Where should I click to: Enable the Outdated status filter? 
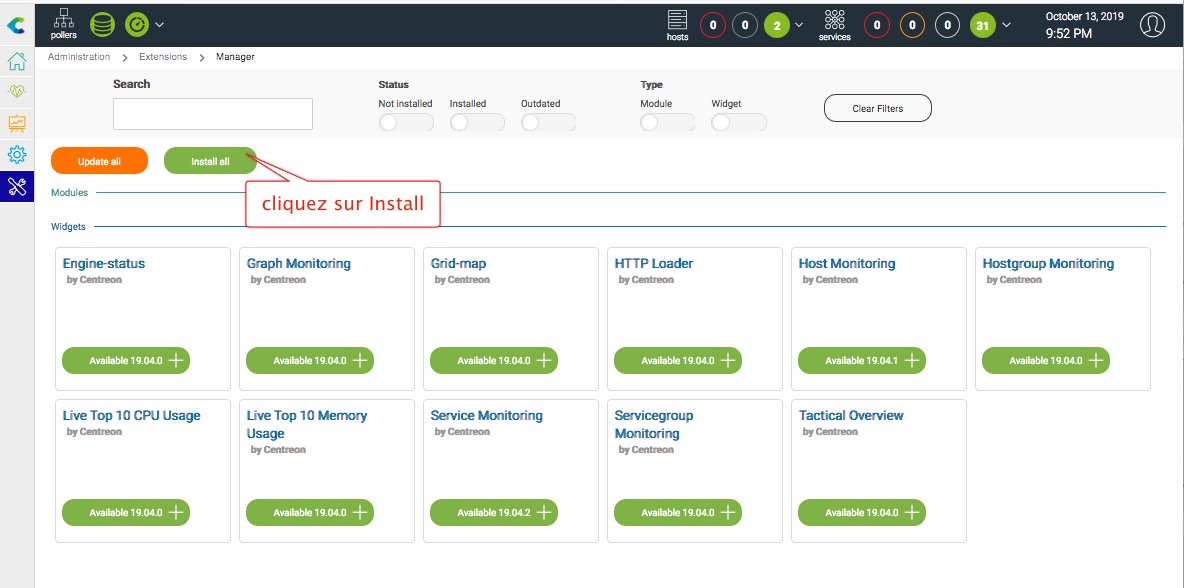tap(547, 122)
